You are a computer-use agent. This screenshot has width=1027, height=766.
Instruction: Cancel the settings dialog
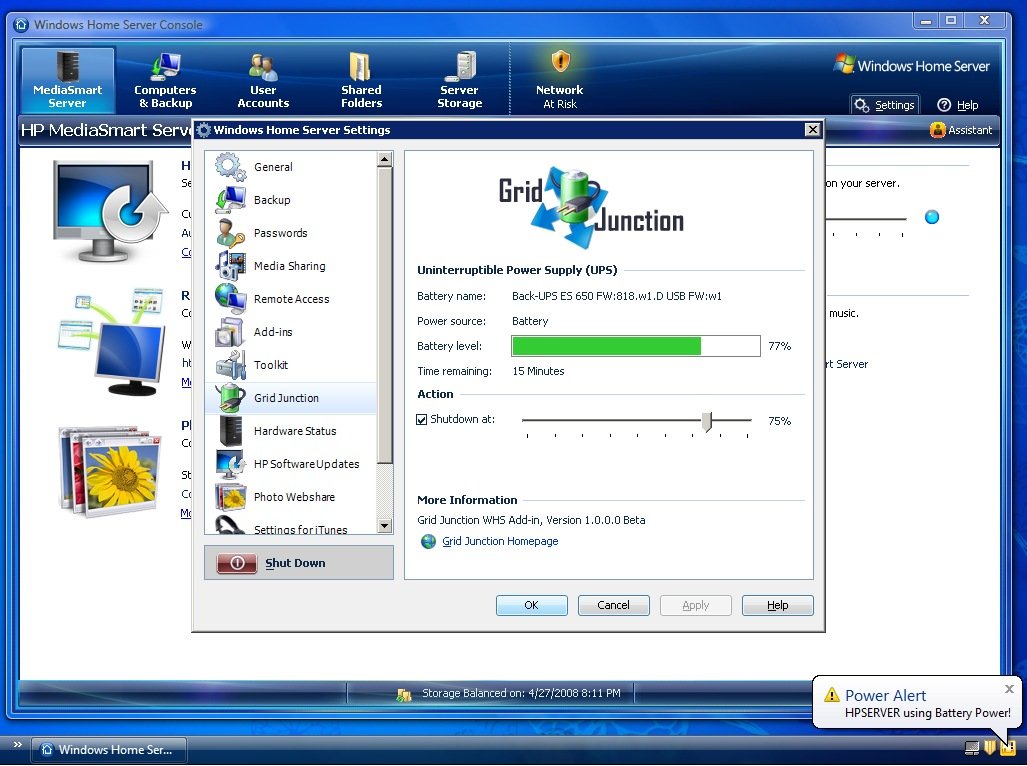(x=613, y=605)
